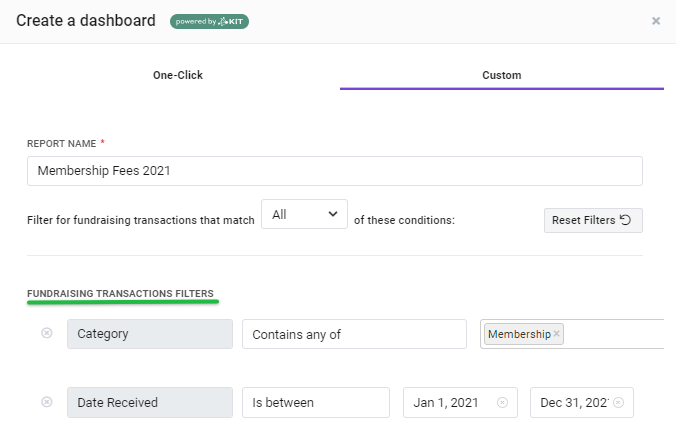
Task: Open the All match conditions dropdown
Action: (x=304, y=214)
